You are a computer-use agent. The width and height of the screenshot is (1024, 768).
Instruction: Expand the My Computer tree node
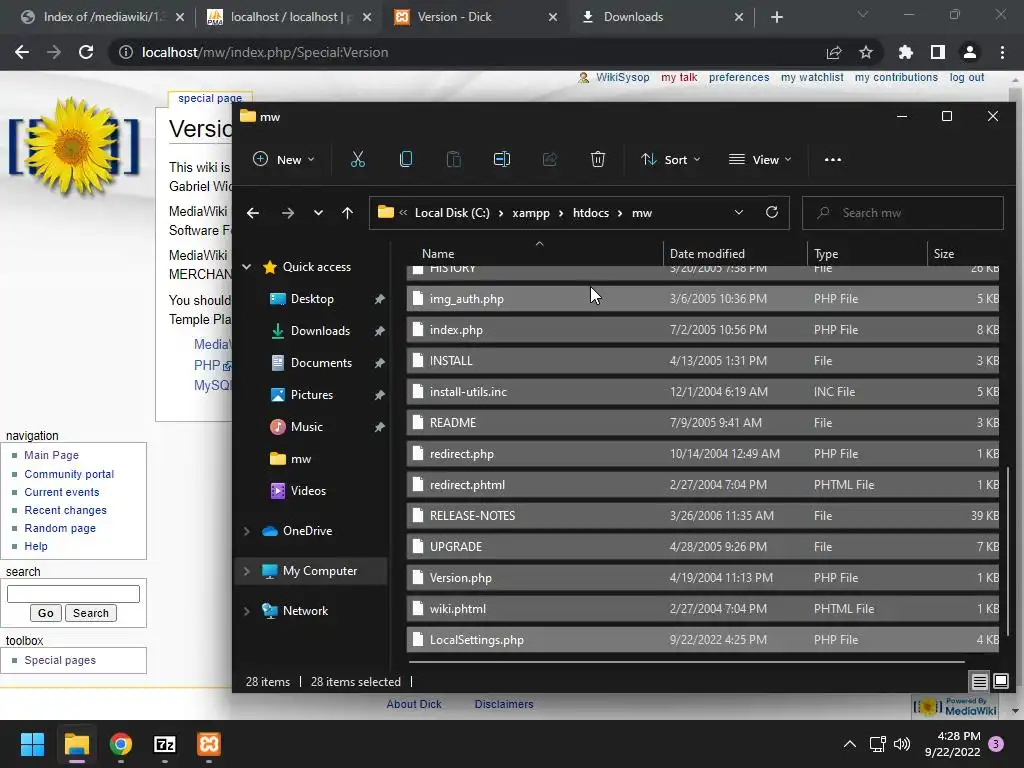point(247,571)
